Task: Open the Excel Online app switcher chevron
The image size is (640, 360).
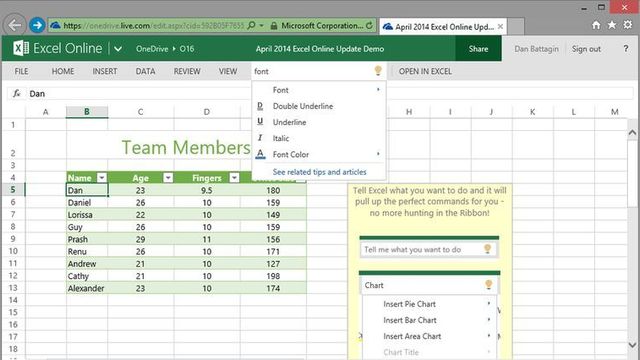Action: point(118,49)
